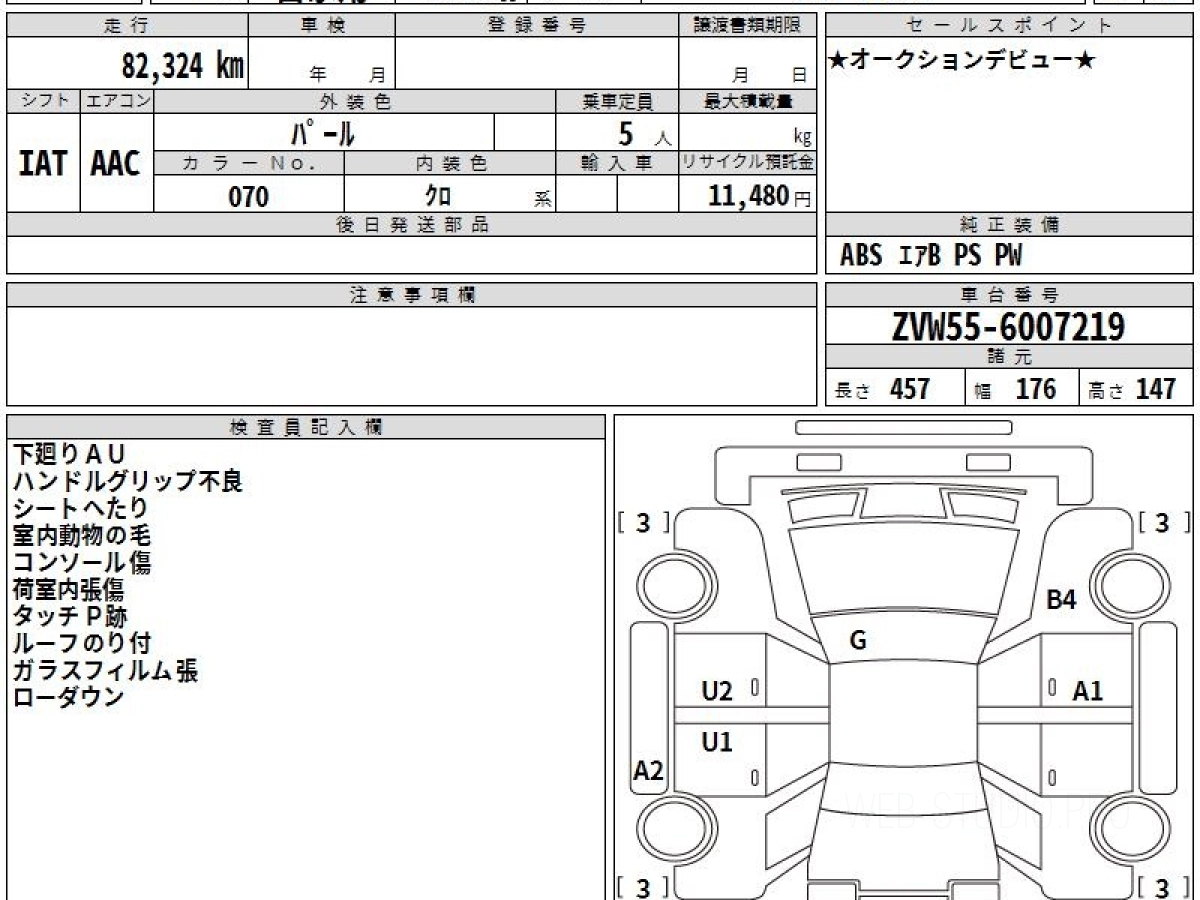Click the note 荷室内張傷

point(69,590)
